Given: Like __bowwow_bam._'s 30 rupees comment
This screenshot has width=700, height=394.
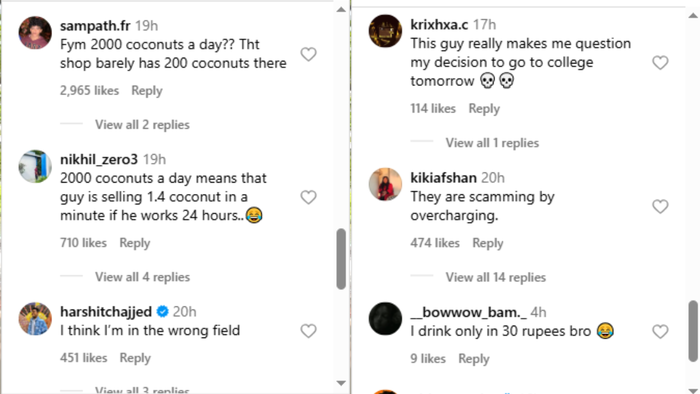Looking at the screenshot, I should pyautogui.click(x=660, y=332).
